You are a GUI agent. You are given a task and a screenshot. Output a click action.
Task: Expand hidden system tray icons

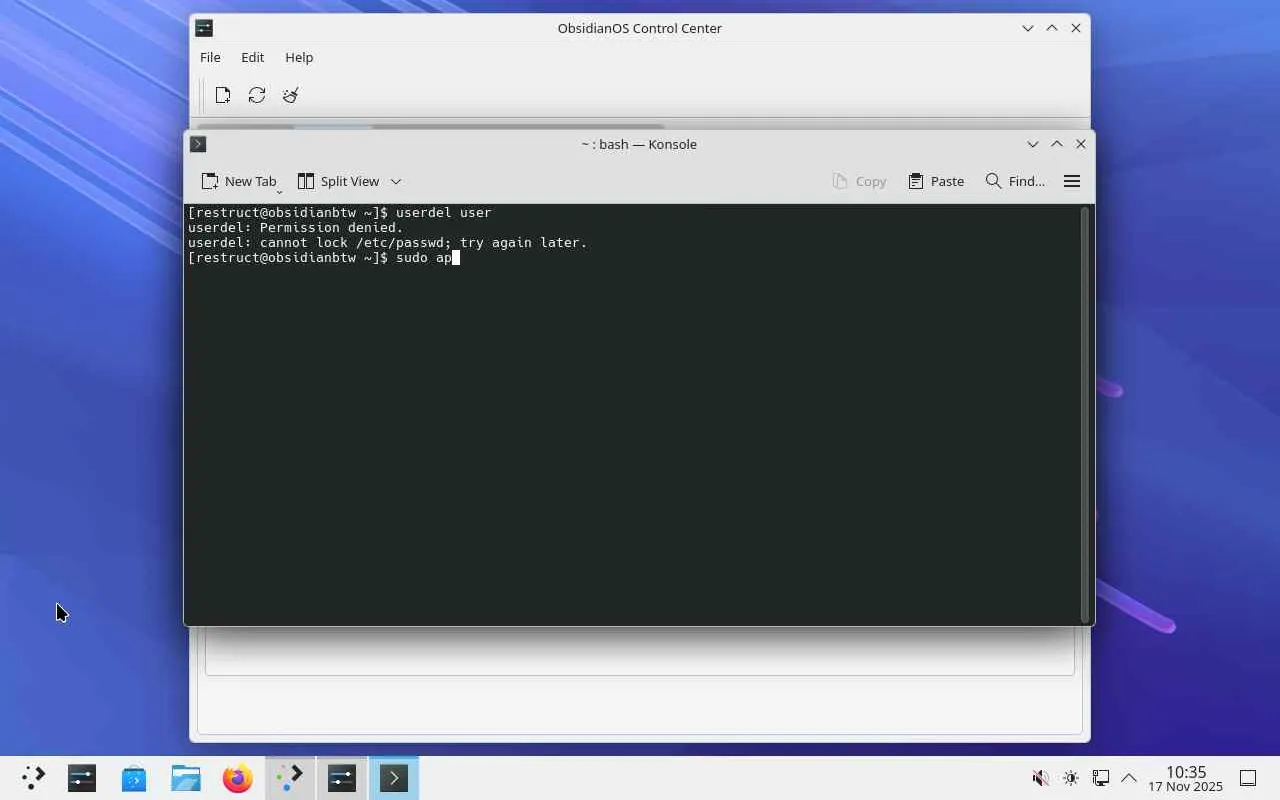[x=1129, y=778]
